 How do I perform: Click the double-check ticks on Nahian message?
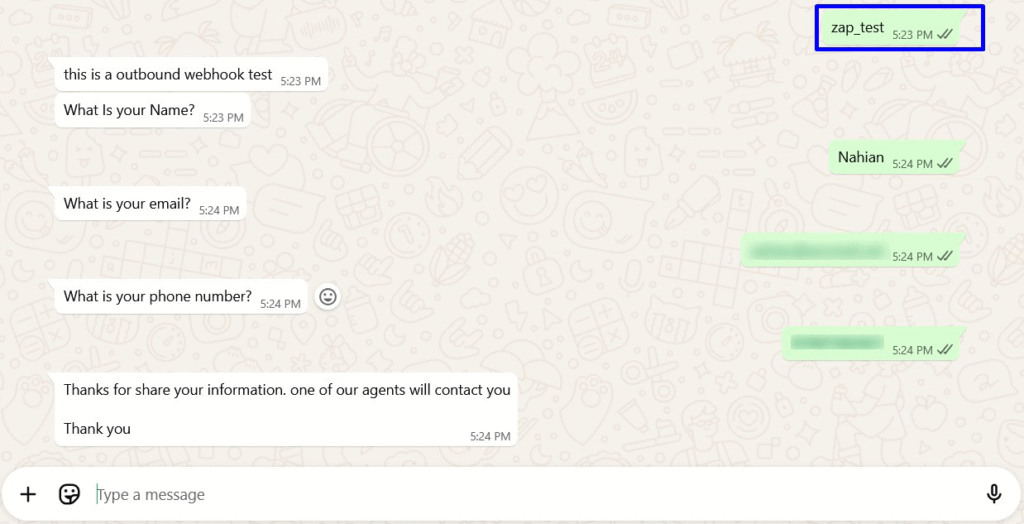[944, 163]
